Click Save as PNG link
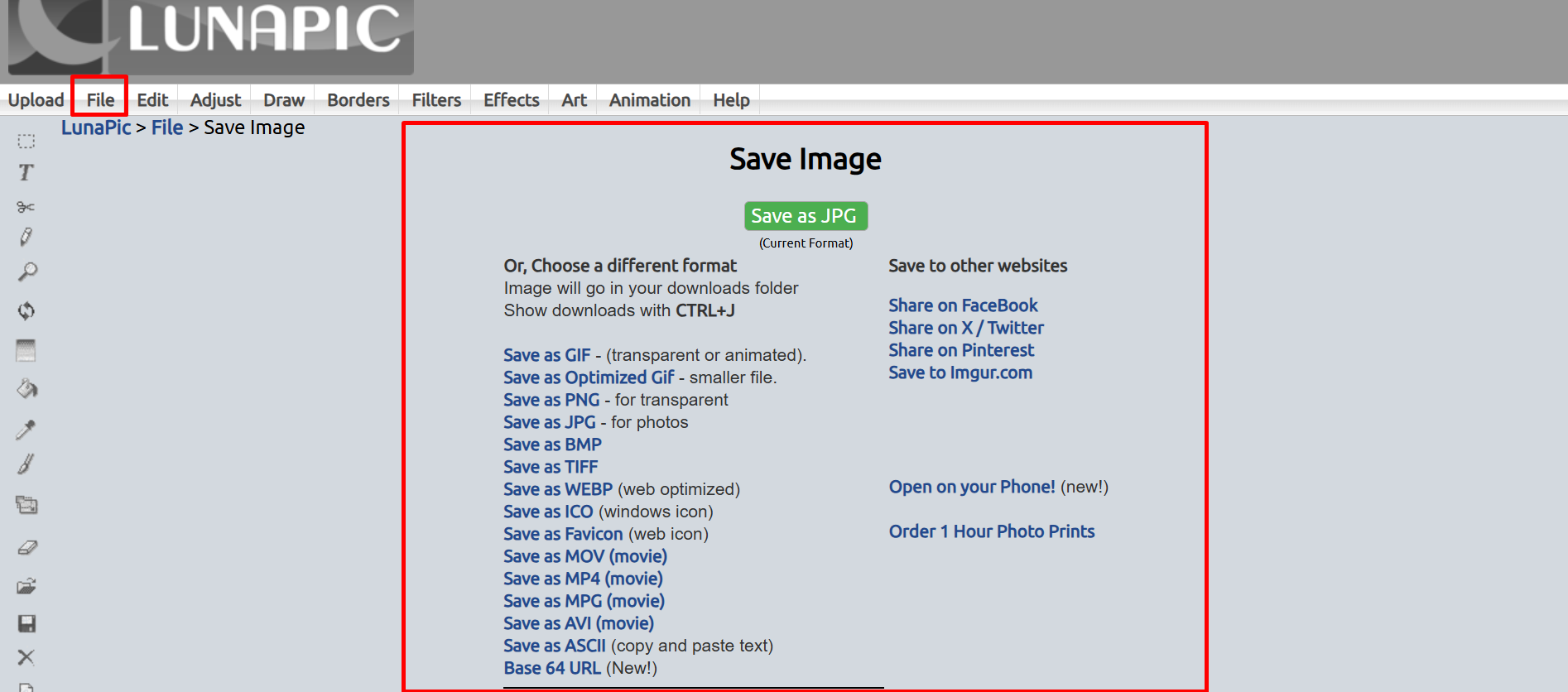This screenshot has width=1568, height=692. click(x=552, y=400)
